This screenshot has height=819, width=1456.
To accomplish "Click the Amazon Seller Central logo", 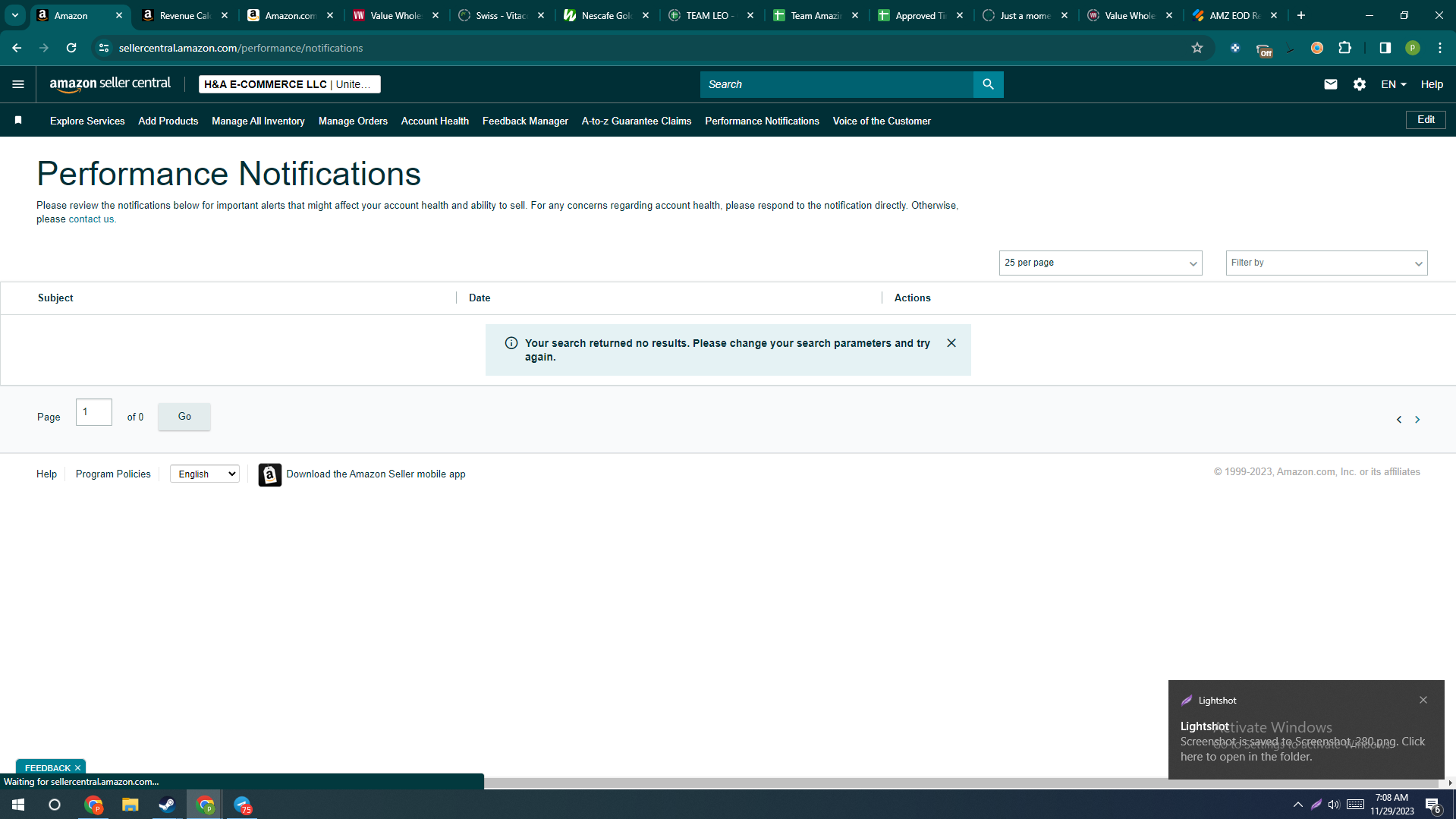I will tap(110, 84).
